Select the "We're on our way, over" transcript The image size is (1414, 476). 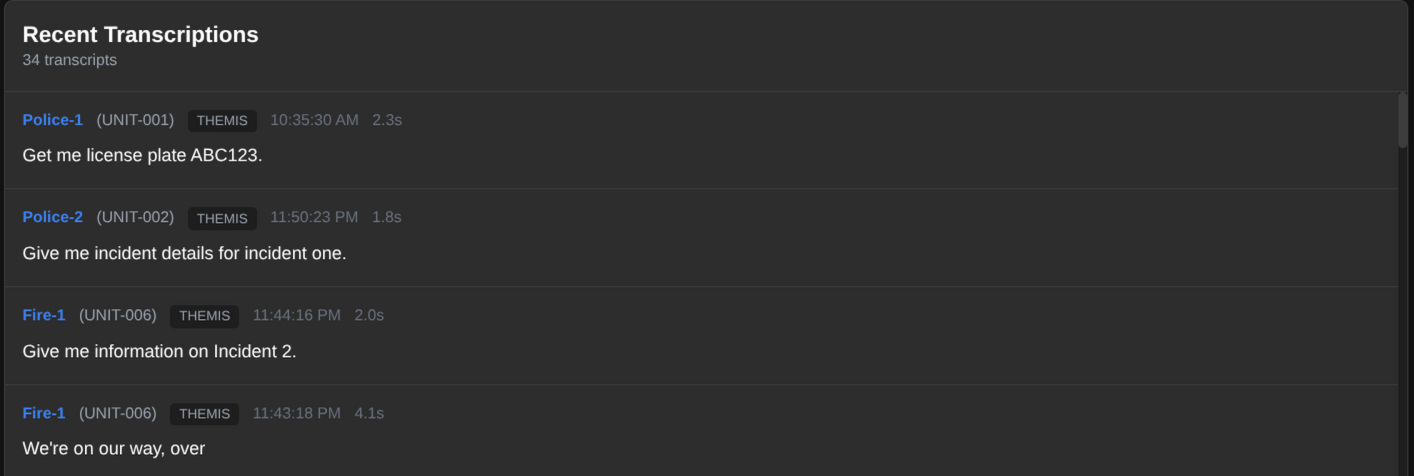click(113, 449)
